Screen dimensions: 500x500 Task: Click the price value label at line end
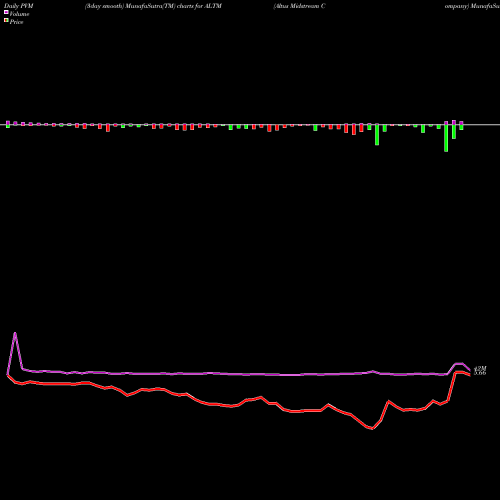click(480, 373)
